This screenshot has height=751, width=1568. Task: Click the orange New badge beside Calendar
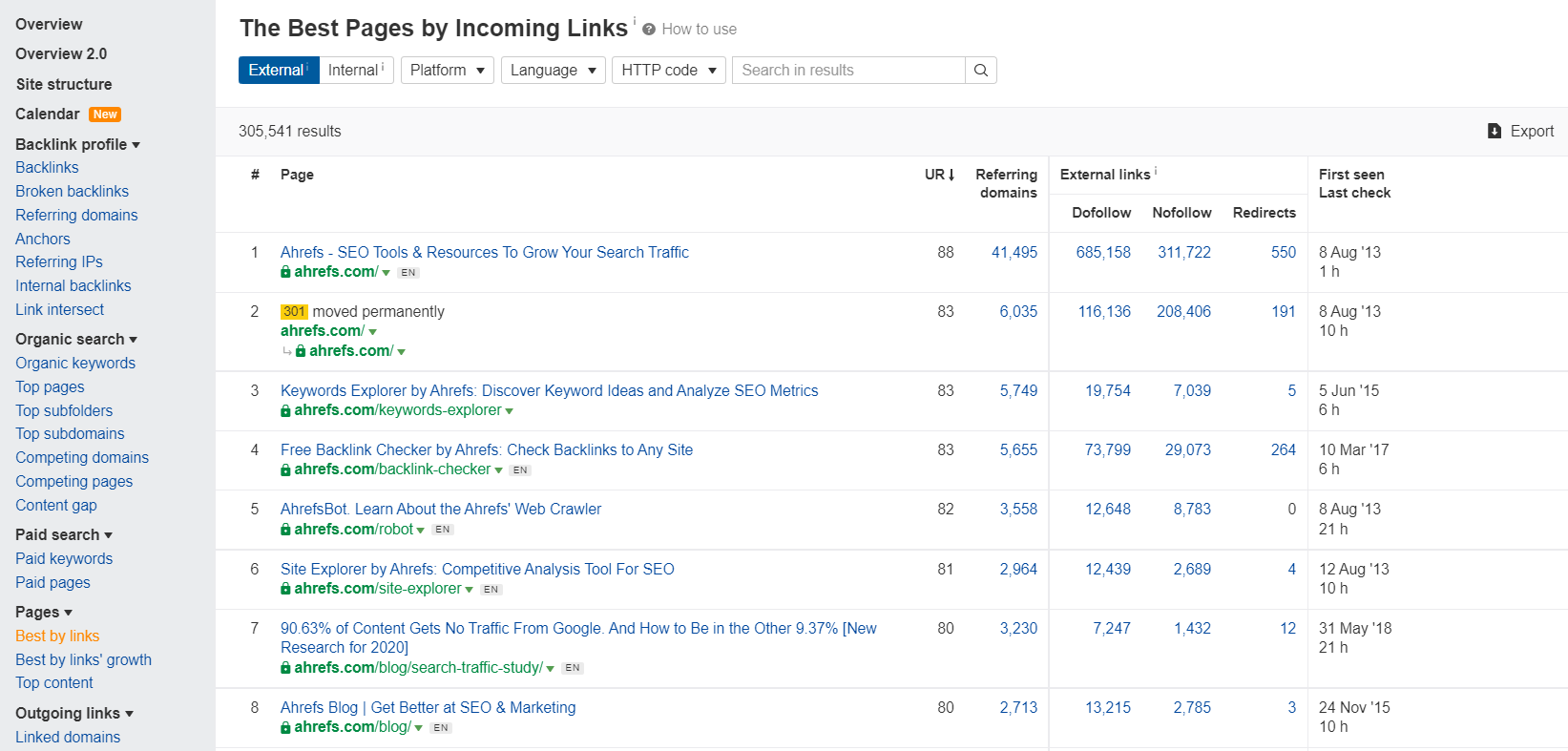pyautogui.click(x=105, y=115)
